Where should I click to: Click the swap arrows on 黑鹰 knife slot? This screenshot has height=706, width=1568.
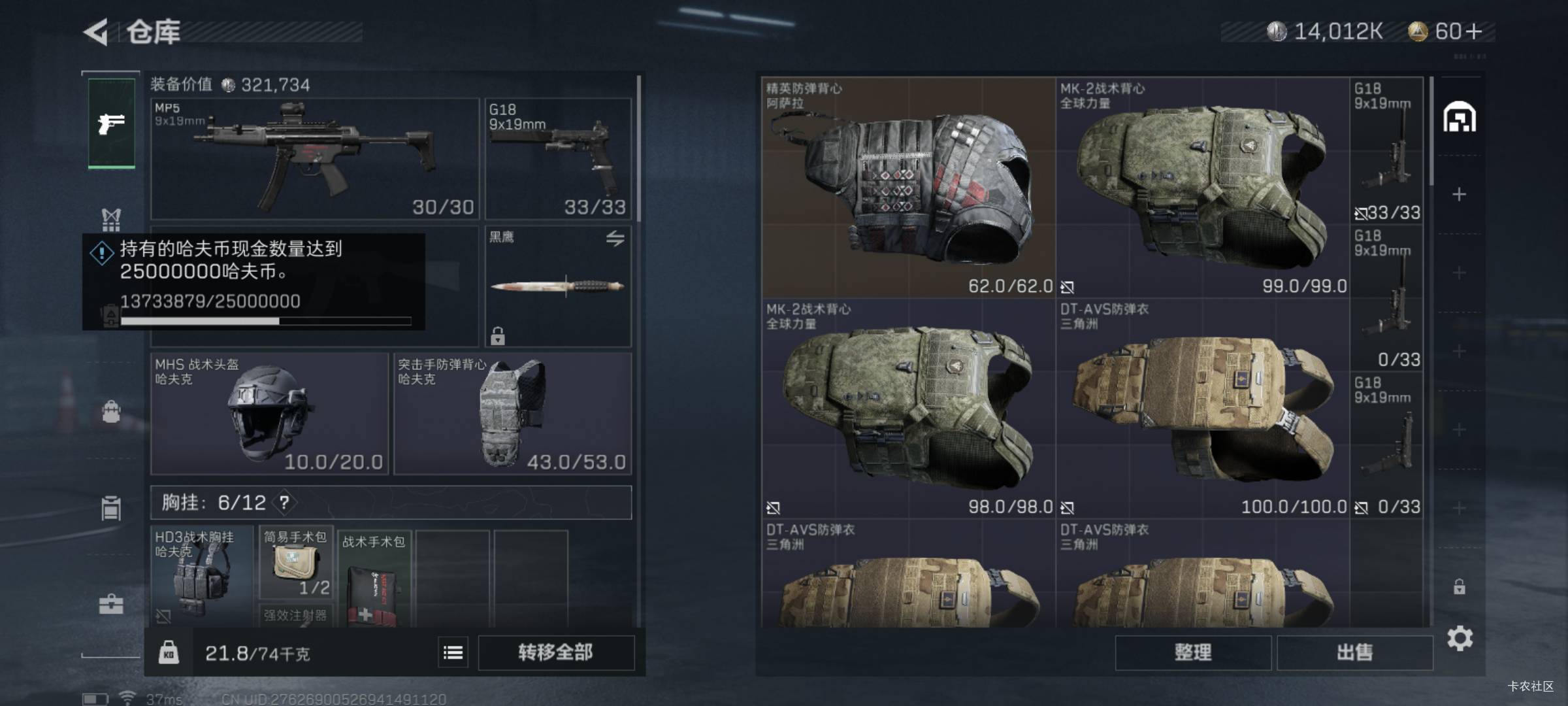615,239
